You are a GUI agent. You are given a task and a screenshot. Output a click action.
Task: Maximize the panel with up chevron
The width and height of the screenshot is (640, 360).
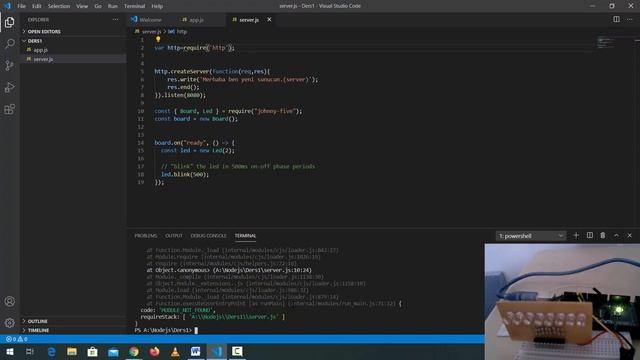pyautogui.click(x=616, y=236)
